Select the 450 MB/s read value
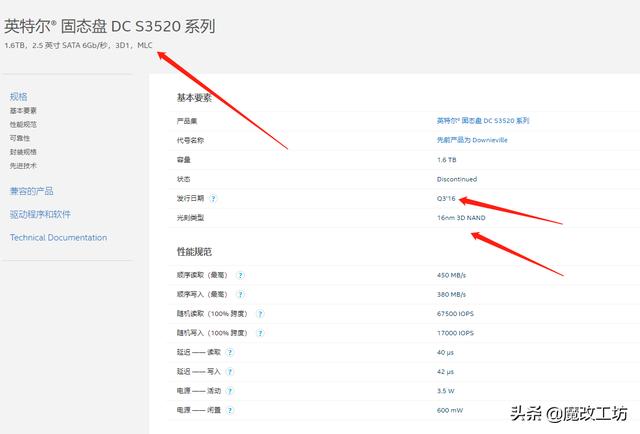 coord(451,275)
